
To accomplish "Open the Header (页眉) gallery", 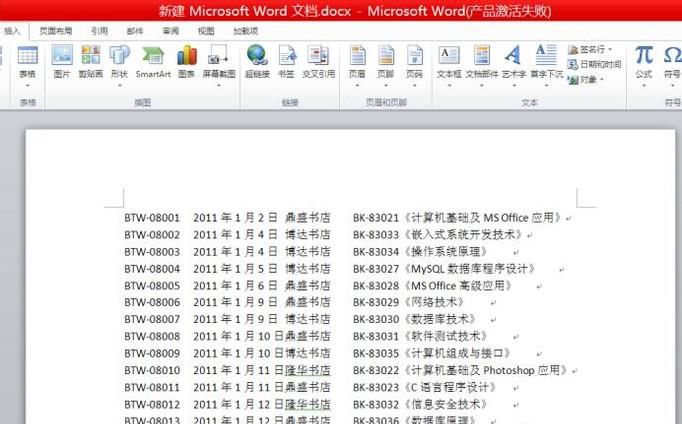I will [357, 65].
